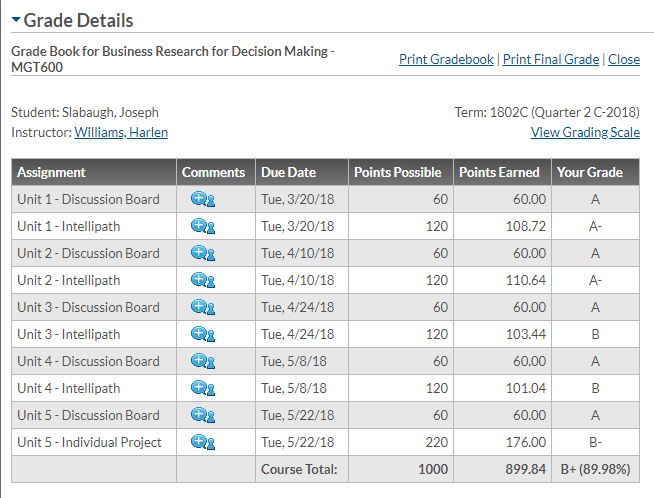654x498 pixels.
Task: Click comments icon for Unit 2 - Intellipath
Action: pos(203,280)
